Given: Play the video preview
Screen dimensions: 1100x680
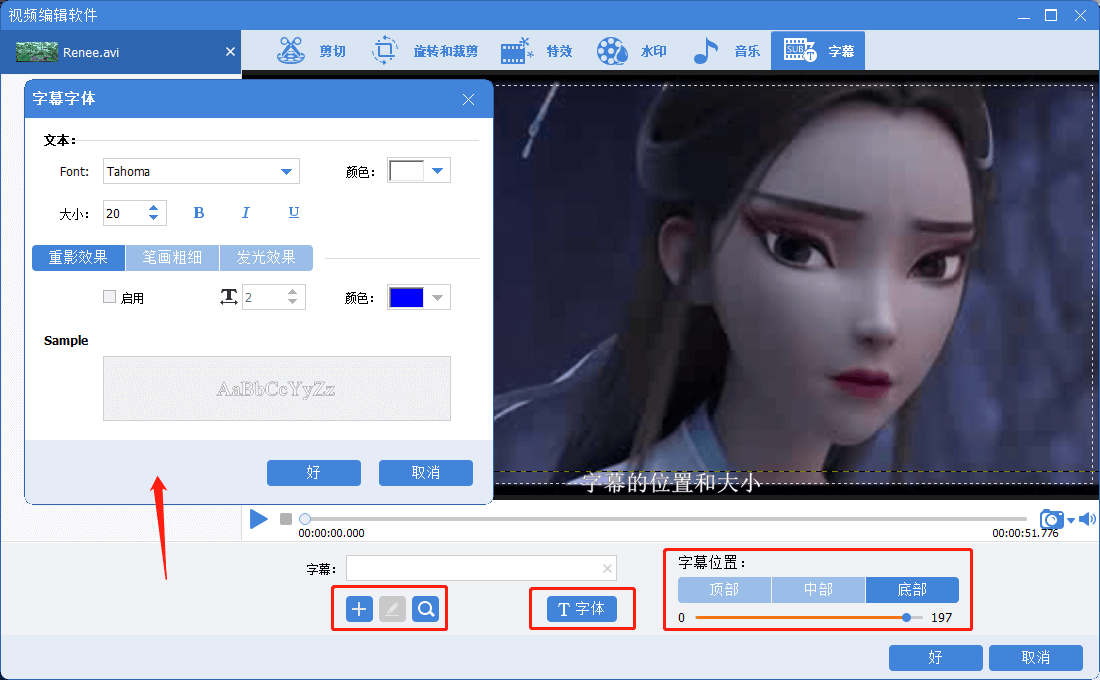Looking at the screenshot, I should click(x=259, y=519).
